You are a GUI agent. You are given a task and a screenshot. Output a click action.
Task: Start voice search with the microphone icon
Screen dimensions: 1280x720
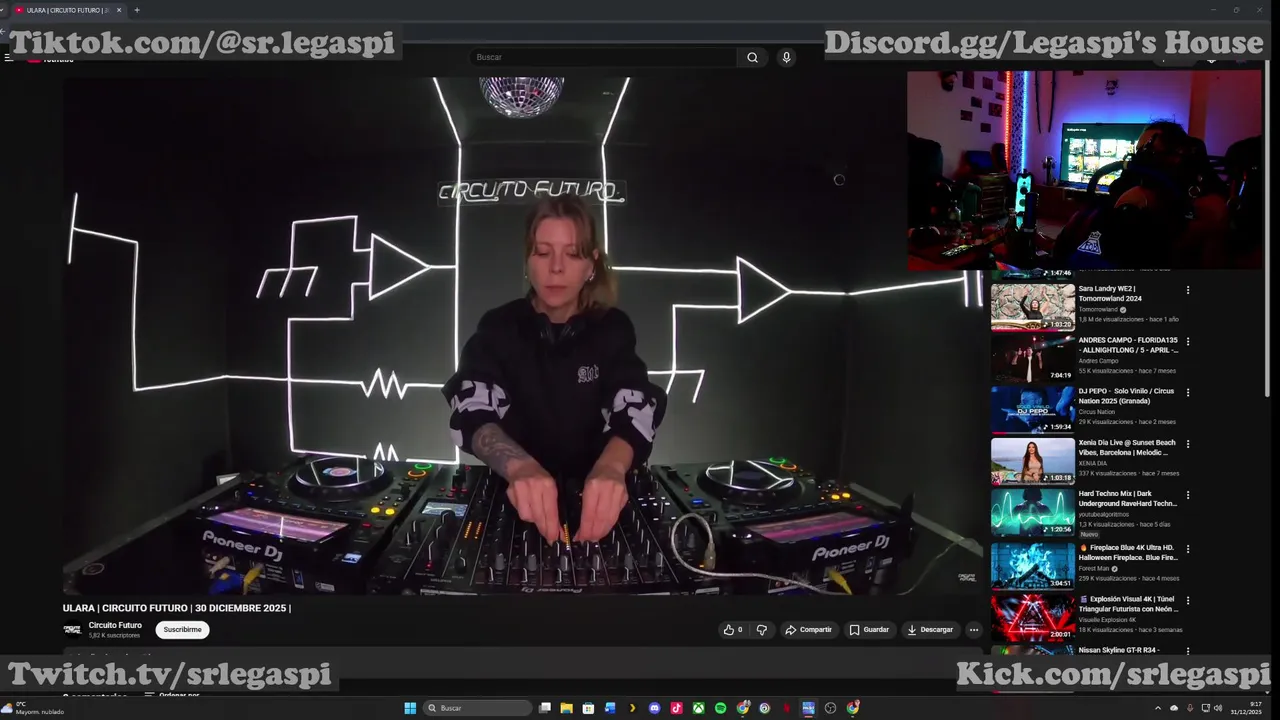[x=786, y=57]
